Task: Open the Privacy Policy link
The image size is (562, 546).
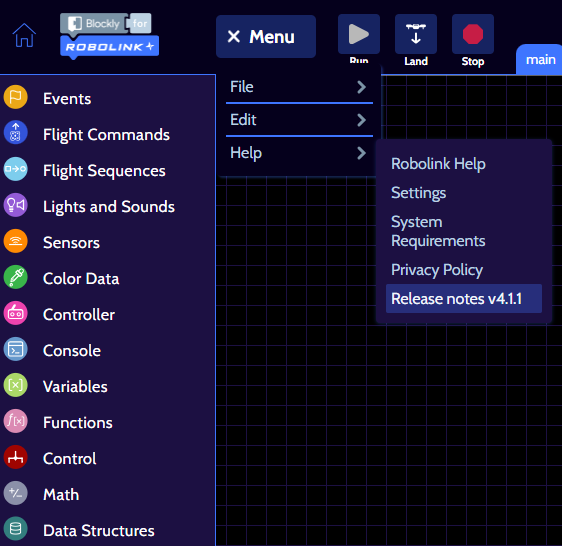Action: point(437,270)
